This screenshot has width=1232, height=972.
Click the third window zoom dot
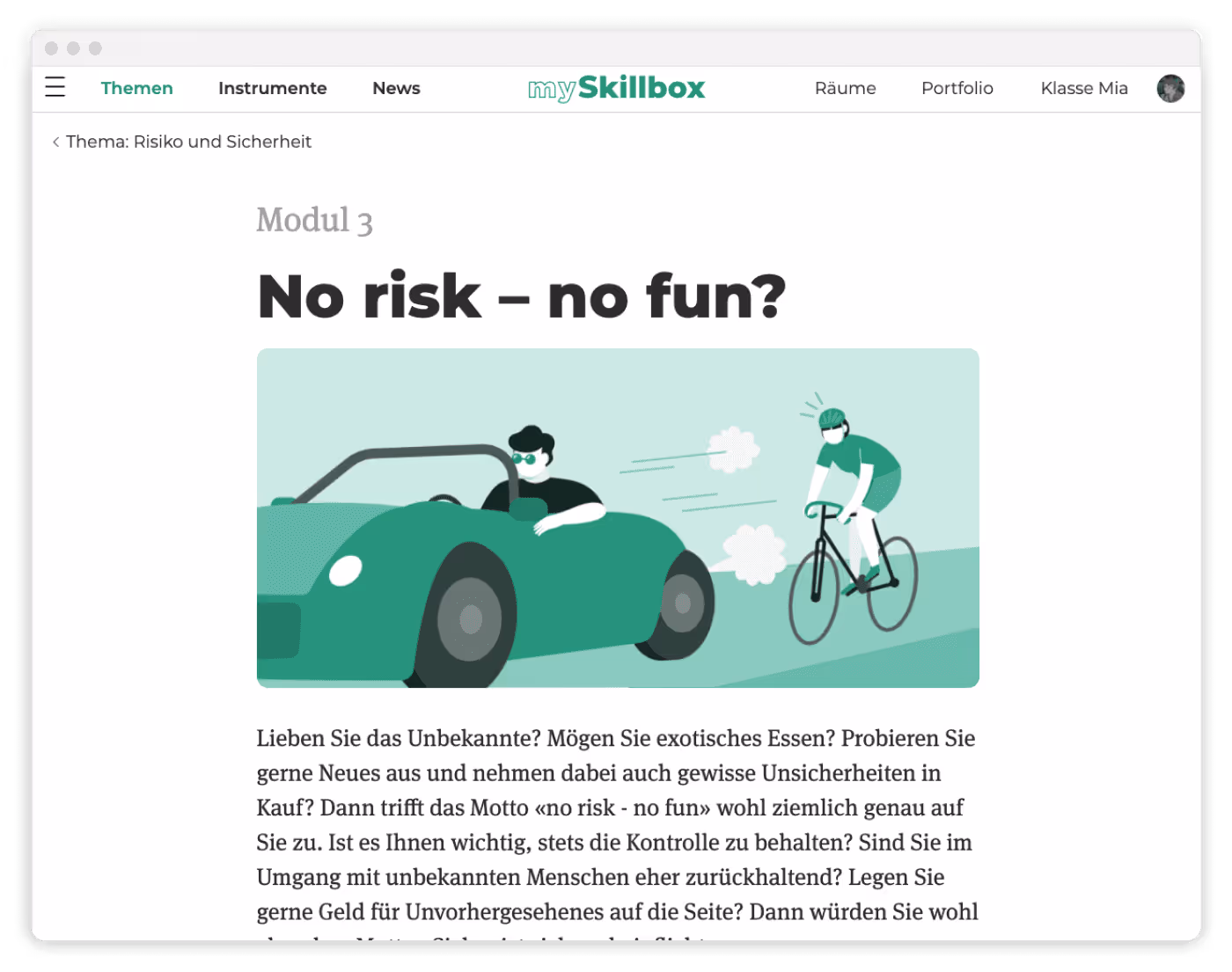tap(95, 48)
